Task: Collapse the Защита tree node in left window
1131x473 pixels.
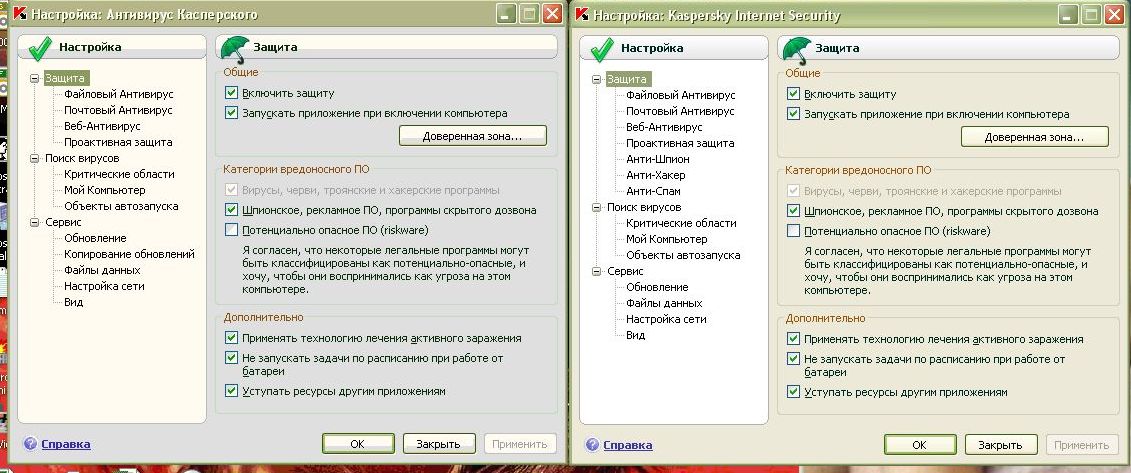Action: pos(35,78)
